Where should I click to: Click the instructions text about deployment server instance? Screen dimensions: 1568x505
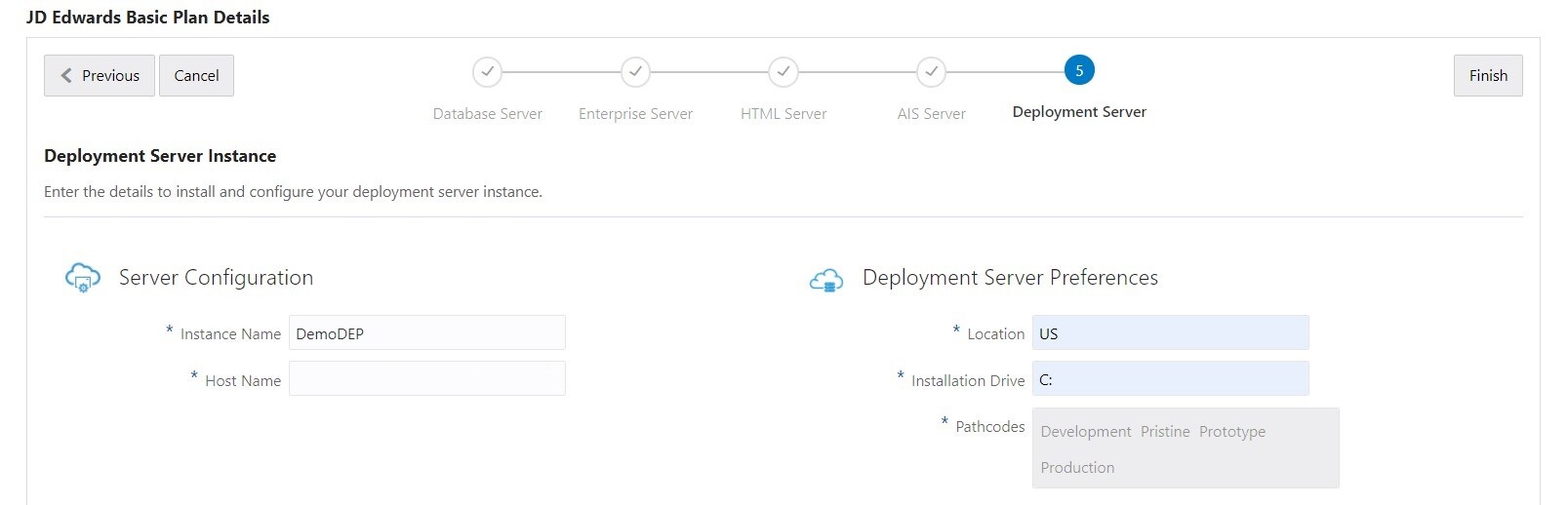(x=293, y=192)
